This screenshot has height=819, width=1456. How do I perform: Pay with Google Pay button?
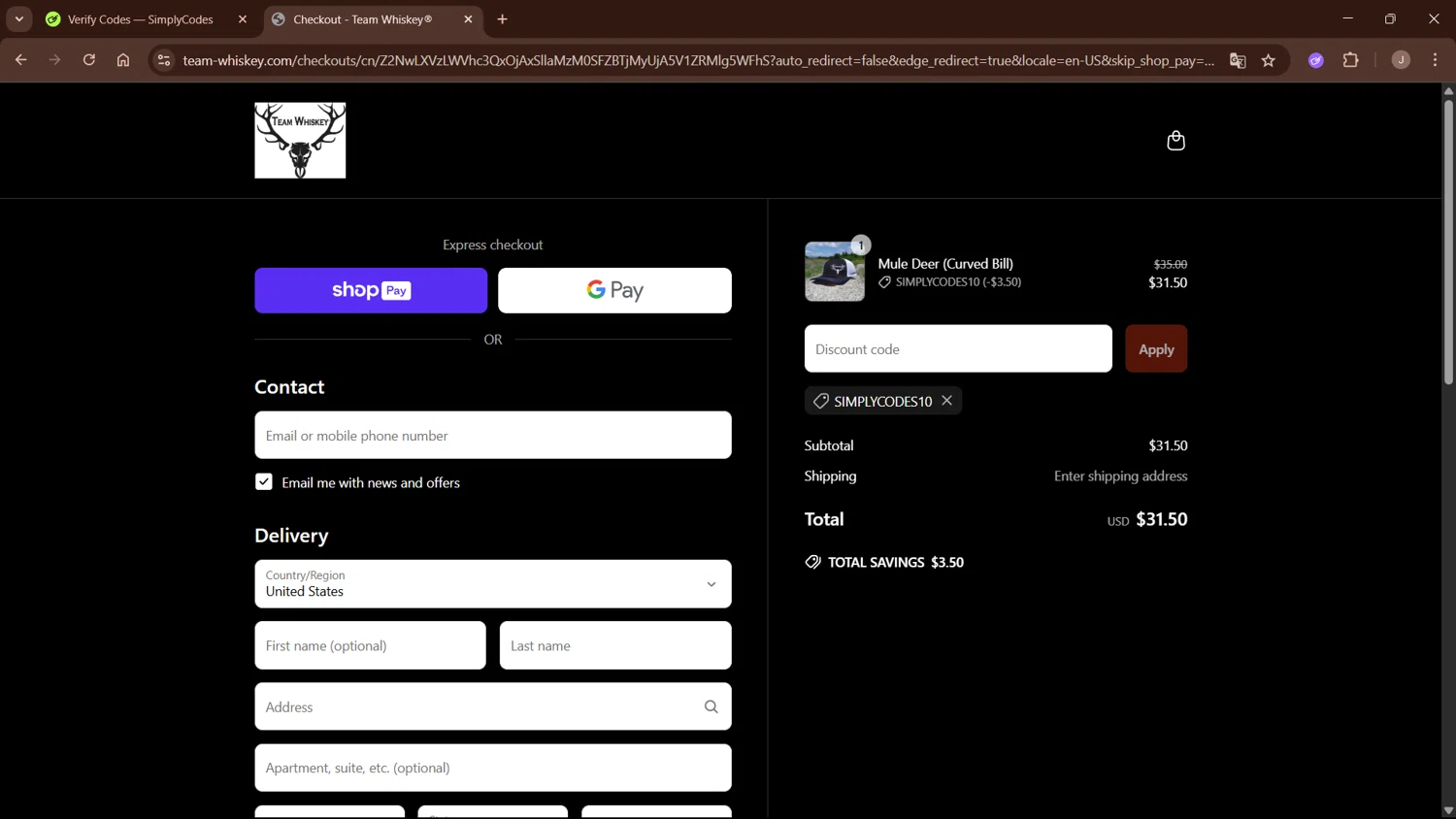pos(614,290)
